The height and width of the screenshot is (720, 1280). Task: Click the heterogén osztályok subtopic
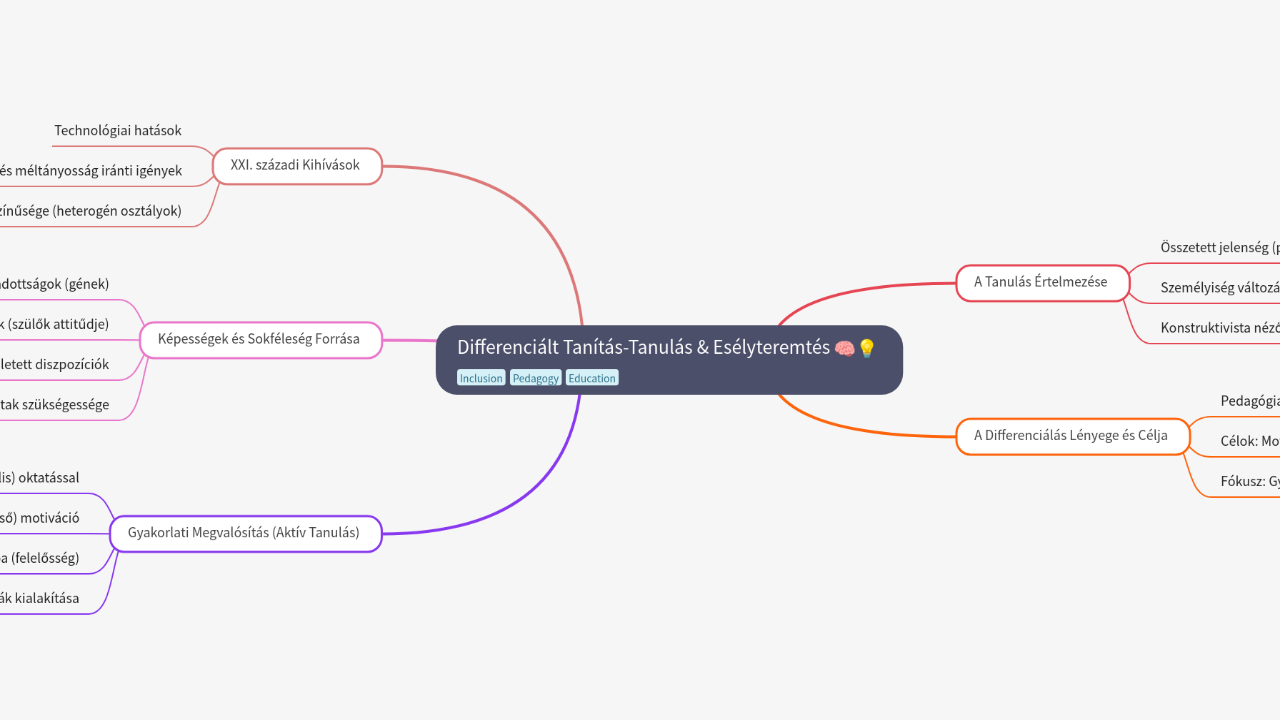point(90,211)
